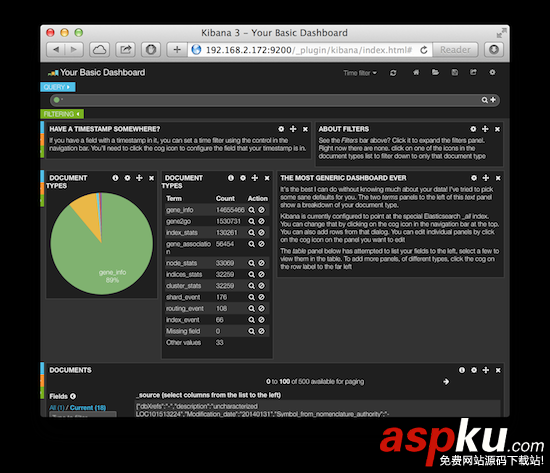The image size is (550, 473).
Task: Open the load dashboard folder icon
Action: pos(435,72)
